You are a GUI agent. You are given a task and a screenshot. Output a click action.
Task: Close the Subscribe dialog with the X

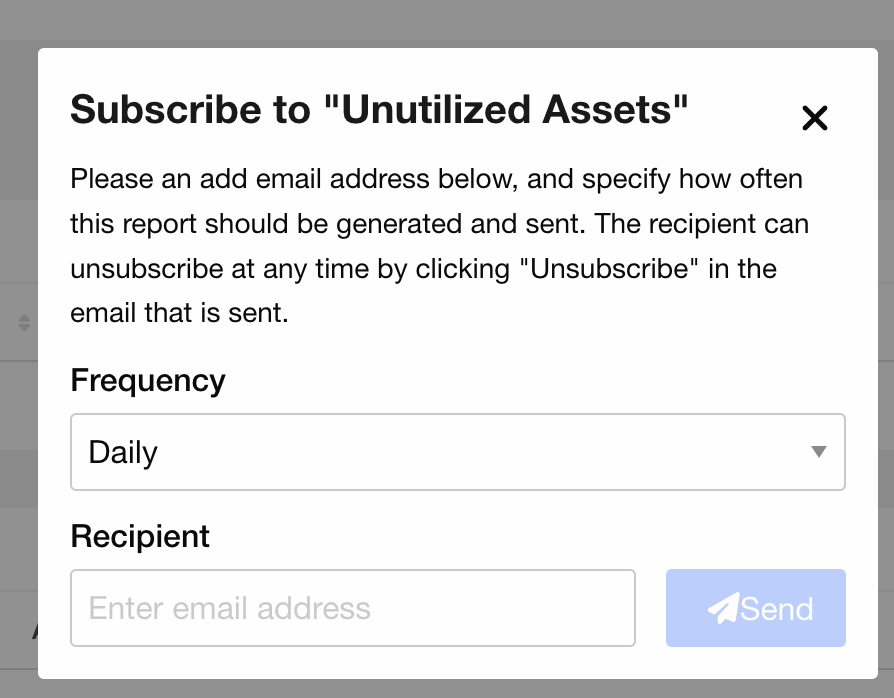pyautogui.click(x=814, y=118)
